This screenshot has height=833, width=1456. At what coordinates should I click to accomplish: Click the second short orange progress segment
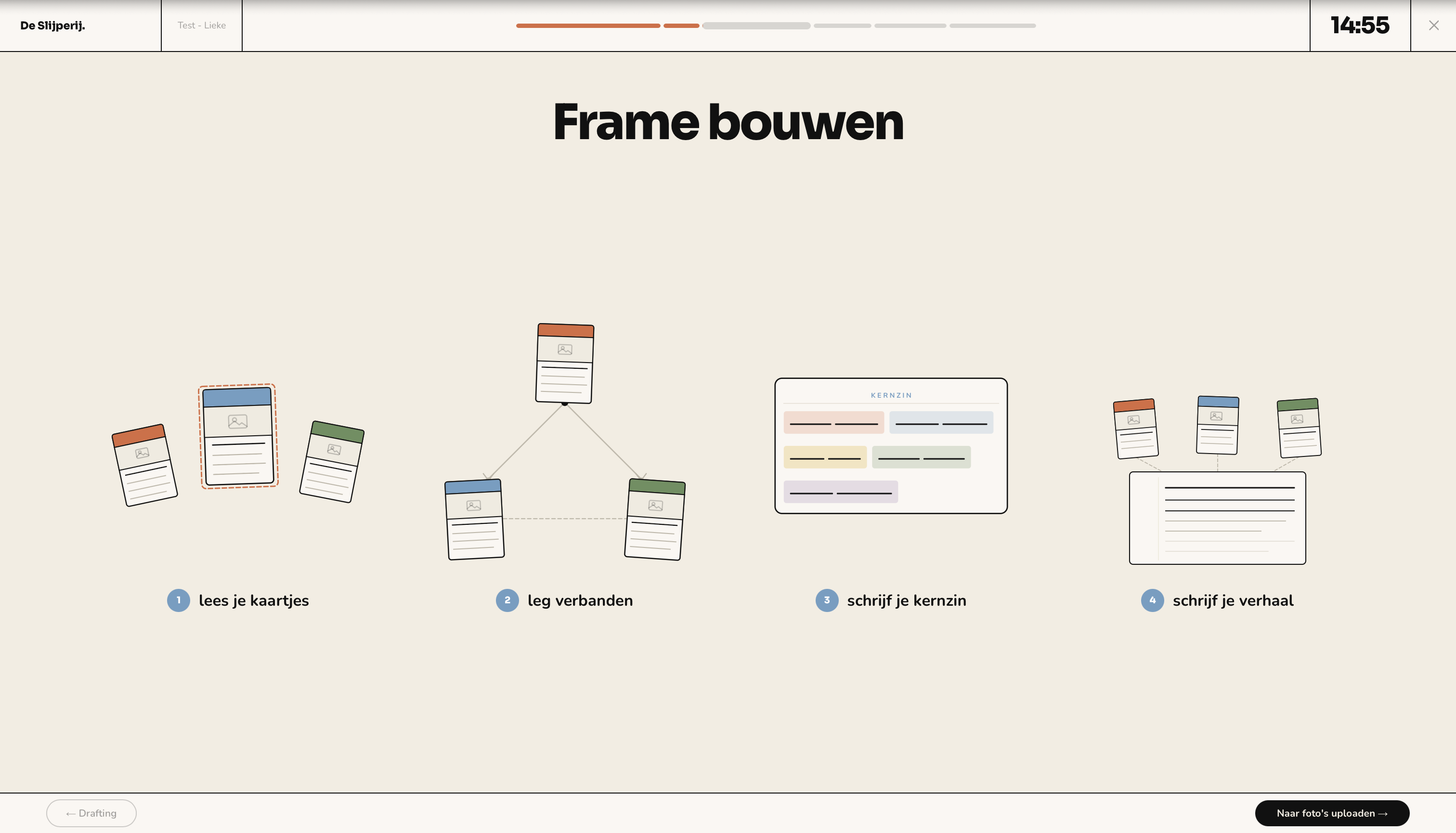(681, 26)
